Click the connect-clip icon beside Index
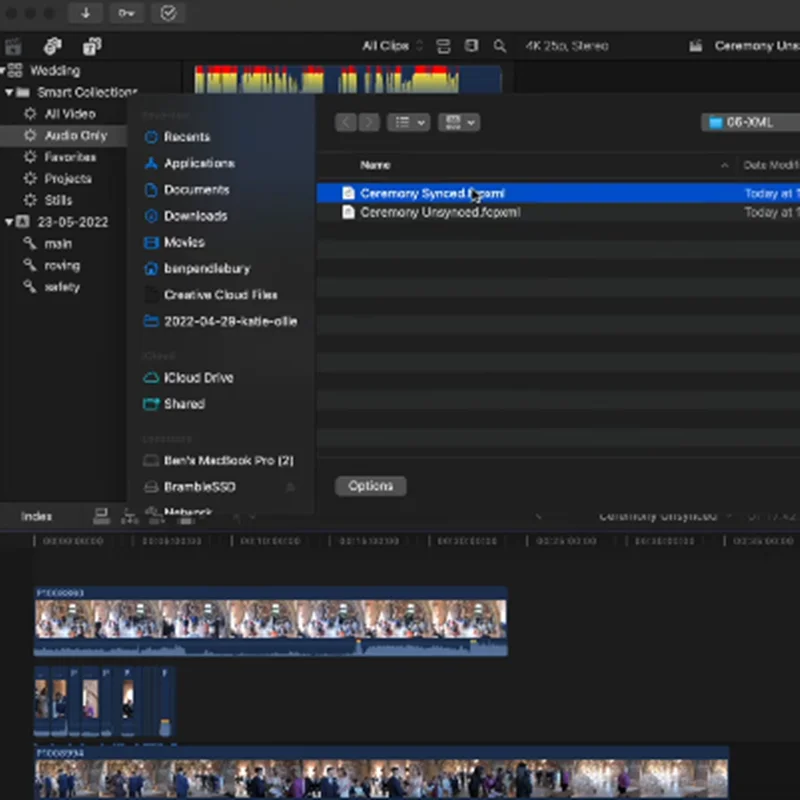Viewport: 800px width, 800px height. tap(102, 517)
